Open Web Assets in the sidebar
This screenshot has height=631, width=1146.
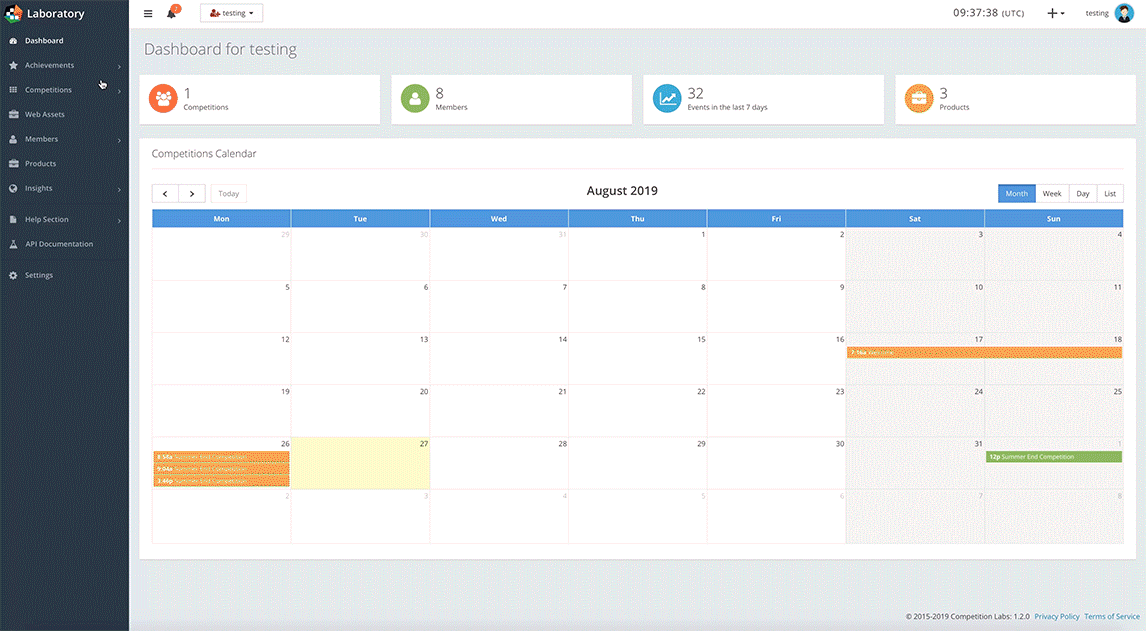[45, 115]
